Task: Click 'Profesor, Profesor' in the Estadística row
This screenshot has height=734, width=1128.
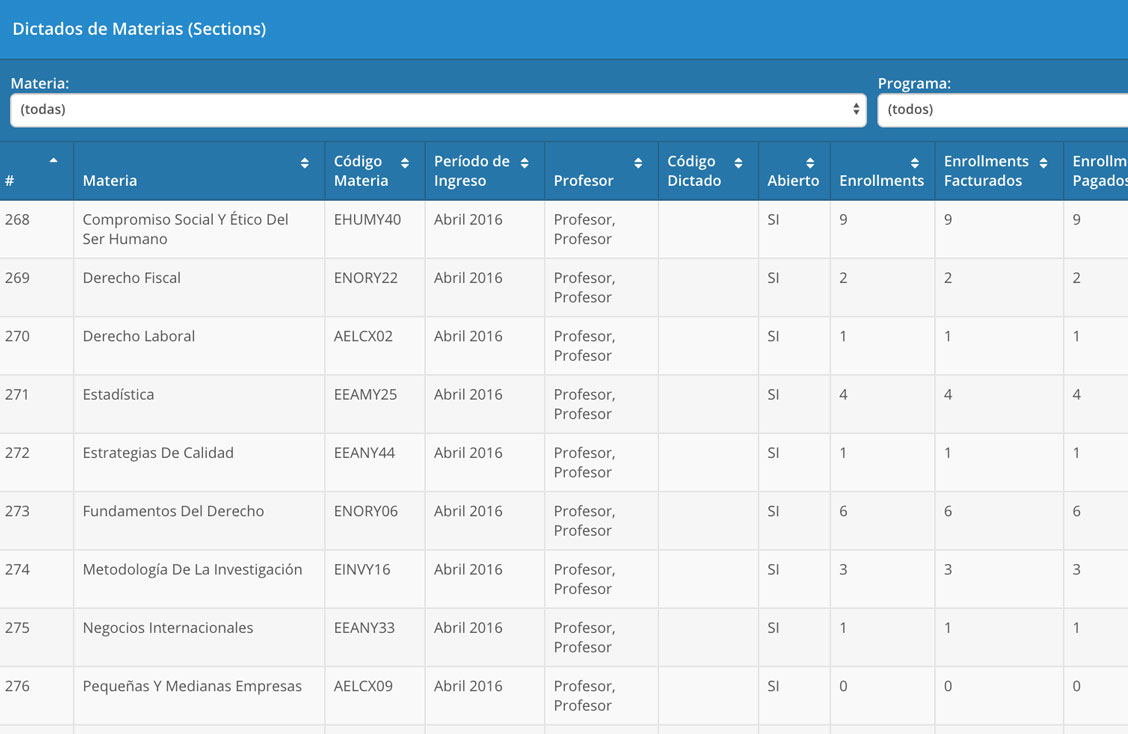Action: tap(584, 404)
